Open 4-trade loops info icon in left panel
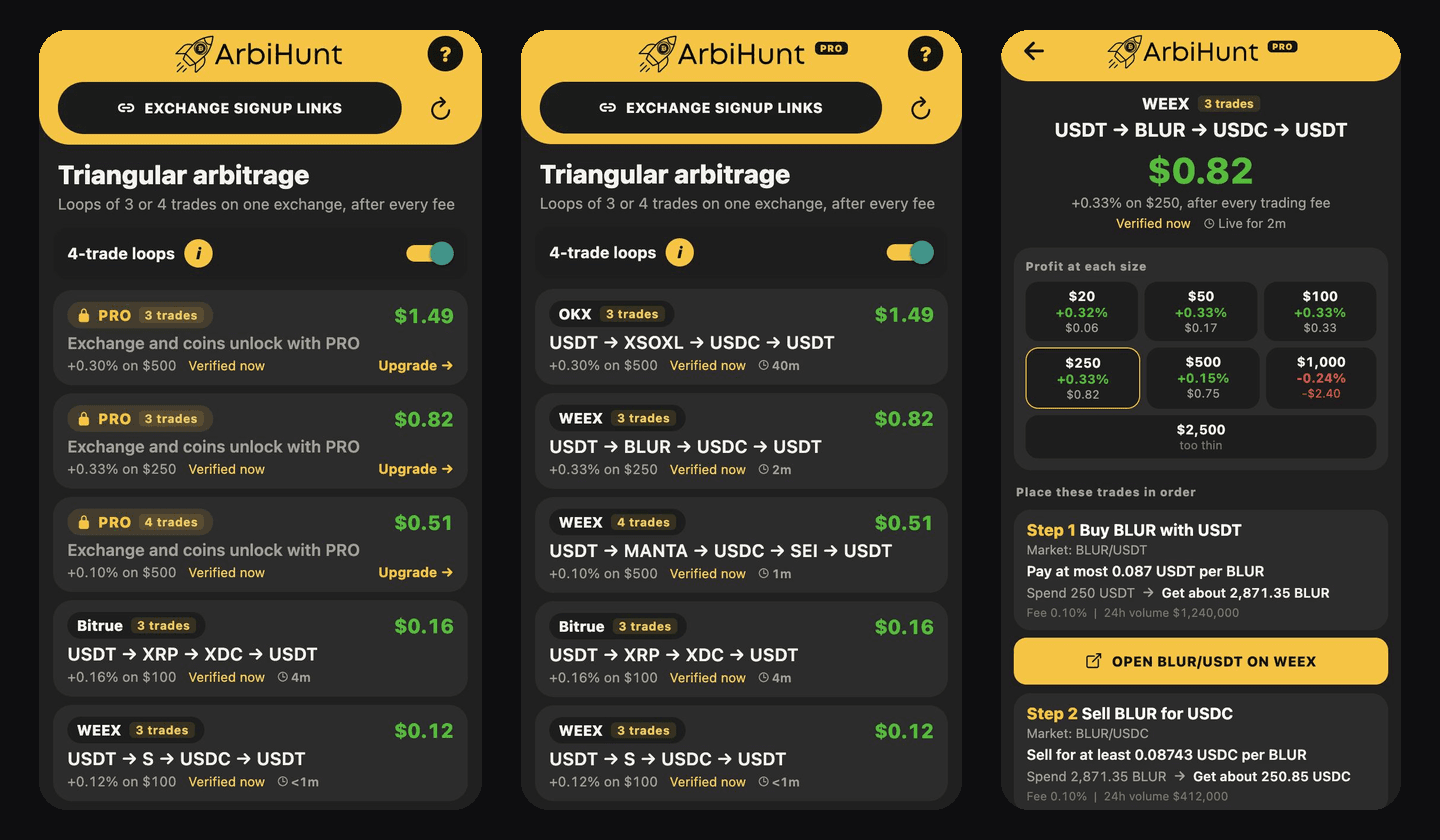Viewport: 1440px width, 840px height. (198, 254)
